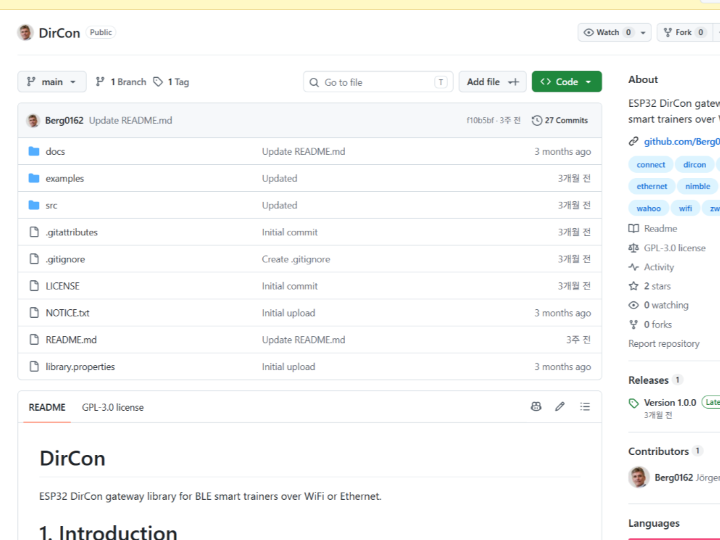The width and height of the screenshot is (720, 540).
Task: Open the Berg0162 author link in commit row
Action: click(x=64, y=120)
